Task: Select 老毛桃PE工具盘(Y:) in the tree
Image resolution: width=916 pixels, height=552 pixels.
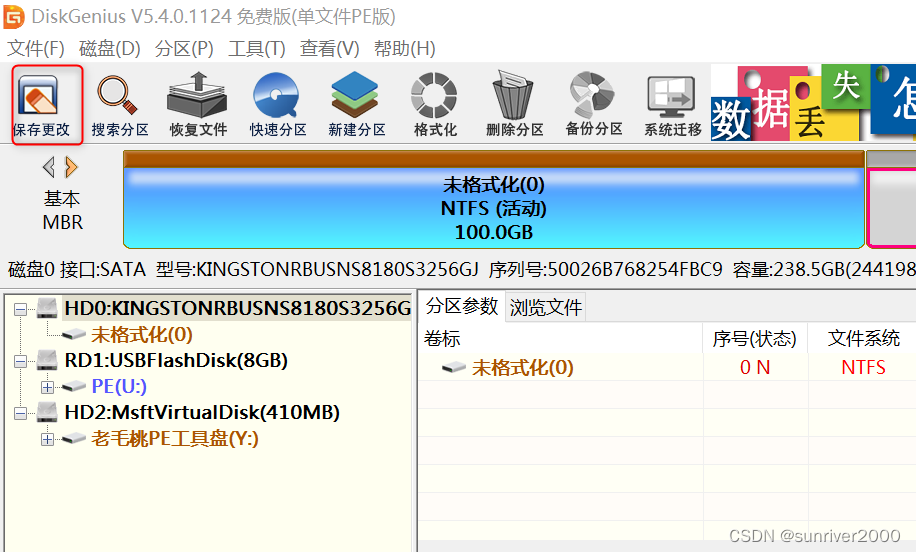Action: click(x=175, y=438)
